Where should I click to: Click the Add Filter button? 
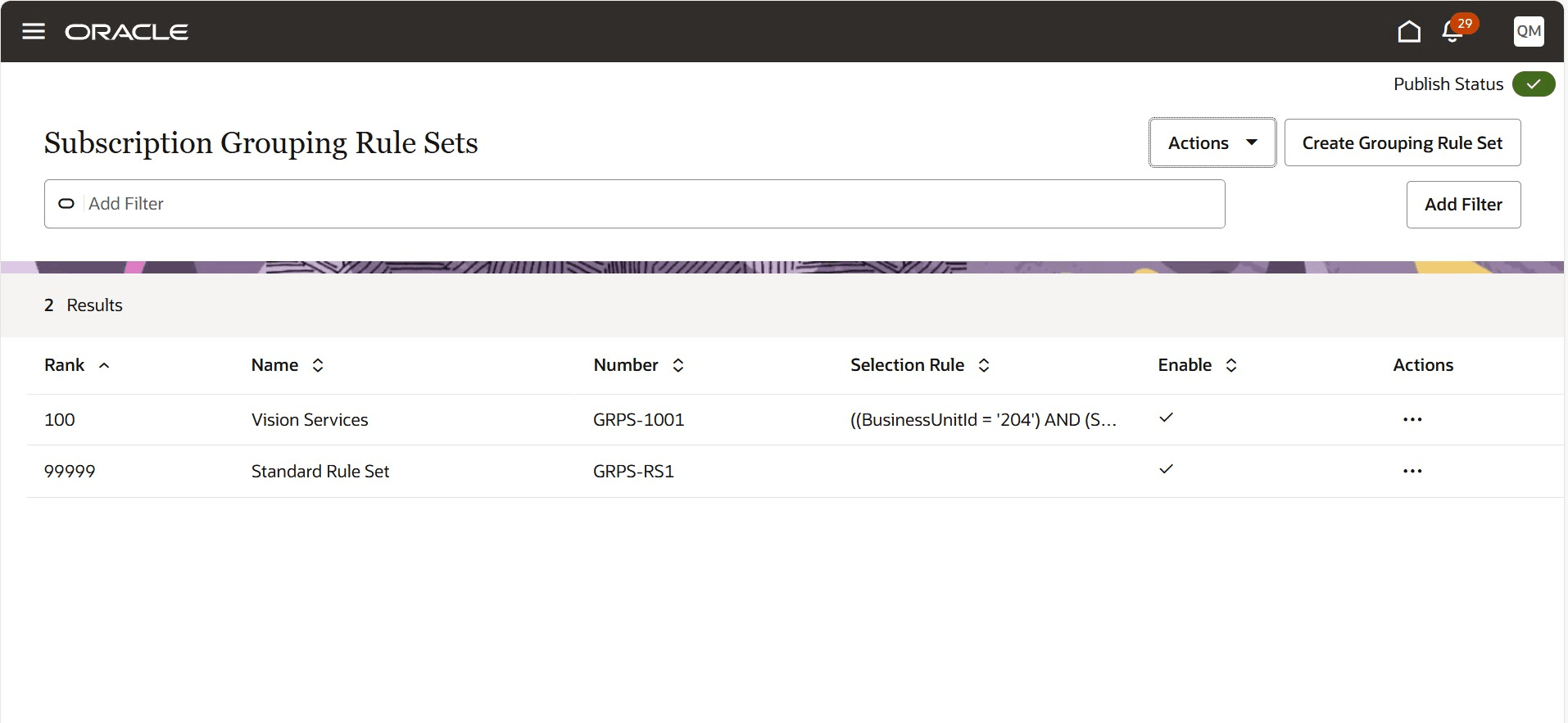coord(1463,205)
